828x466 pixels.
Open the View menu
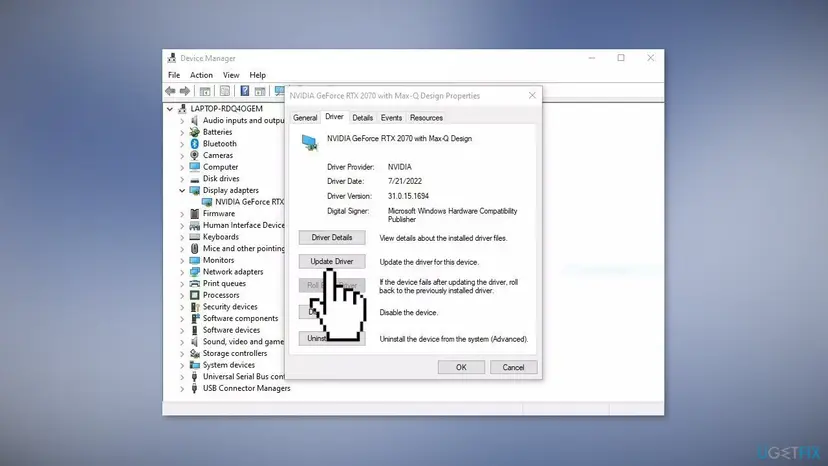[231, 75]
